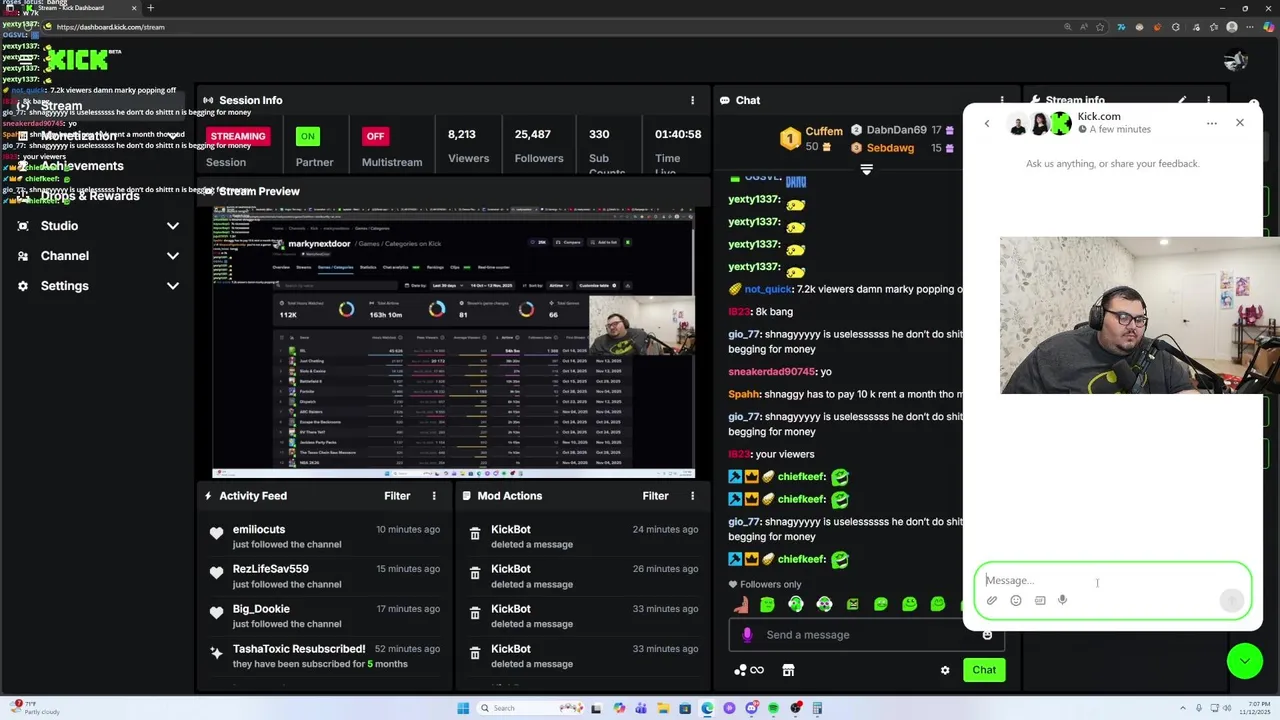1280x720 pixels.
Task: Open the user profile avatar in dashboard header
Action: (1235, 60)
